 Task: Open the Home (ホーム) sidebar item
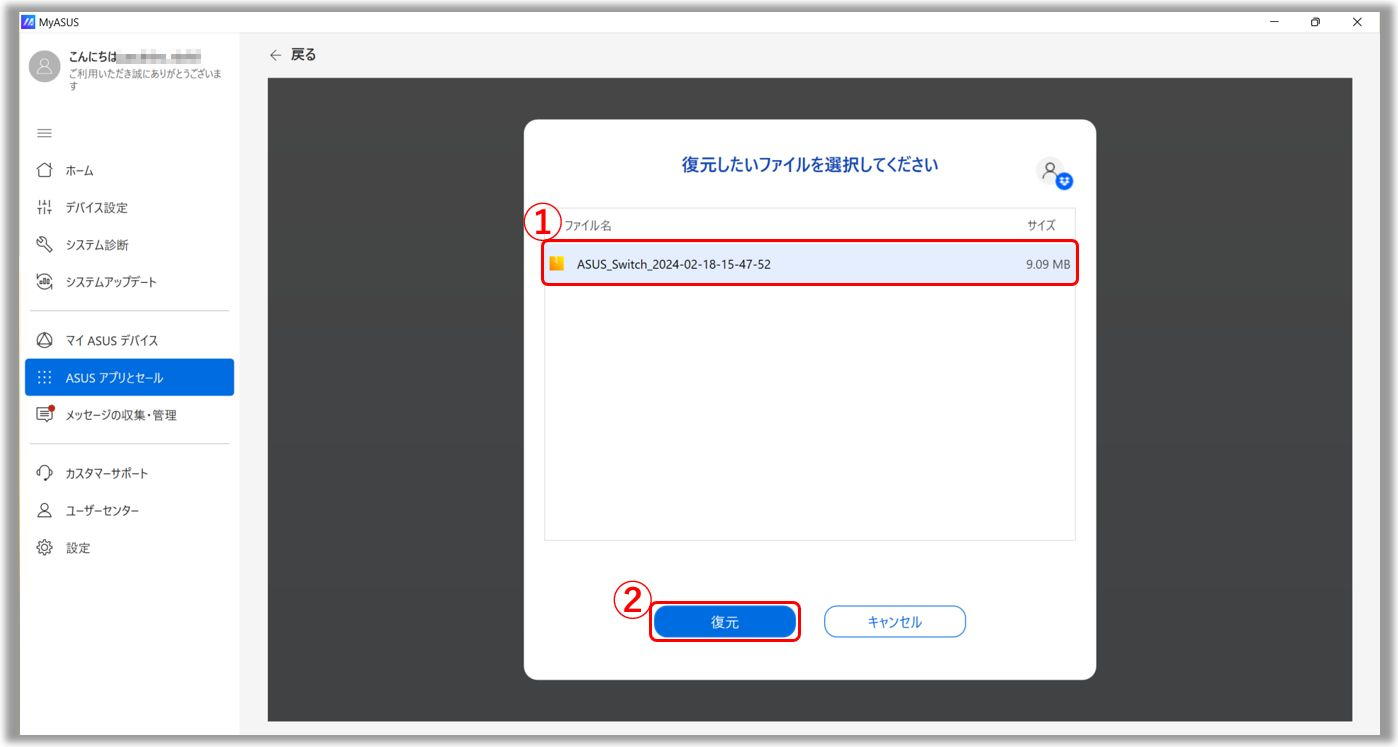click(129, 171)
